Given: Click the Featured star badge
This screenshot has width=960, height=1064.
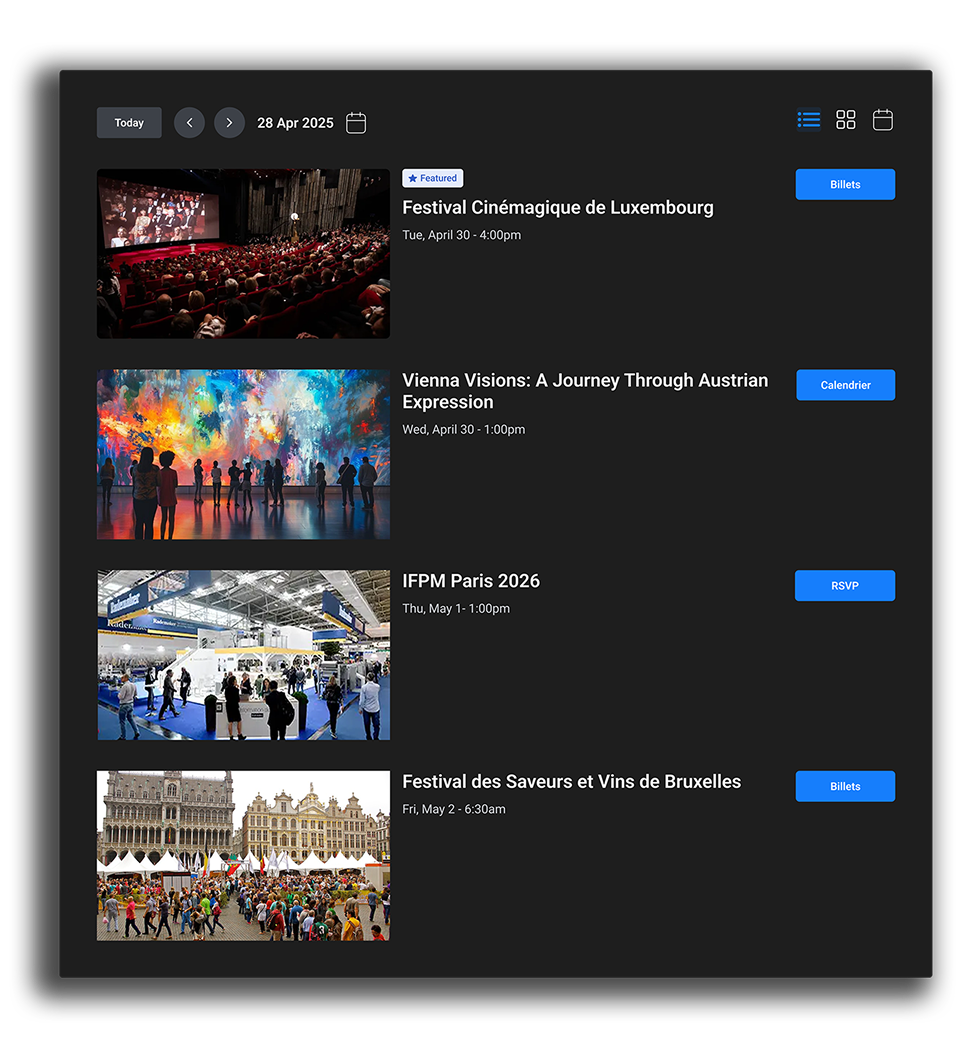Looking at the screenshot, I should click(432, 178).
